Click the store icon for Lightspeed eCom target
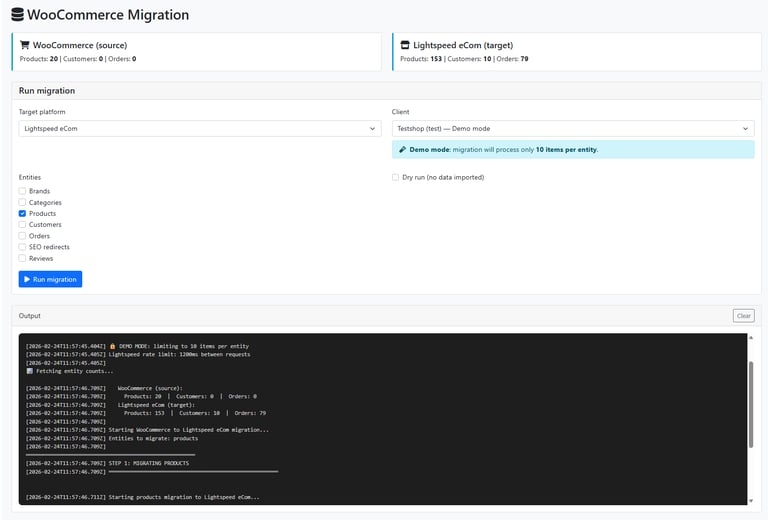768x520 pixels. (x=405, y=45)
